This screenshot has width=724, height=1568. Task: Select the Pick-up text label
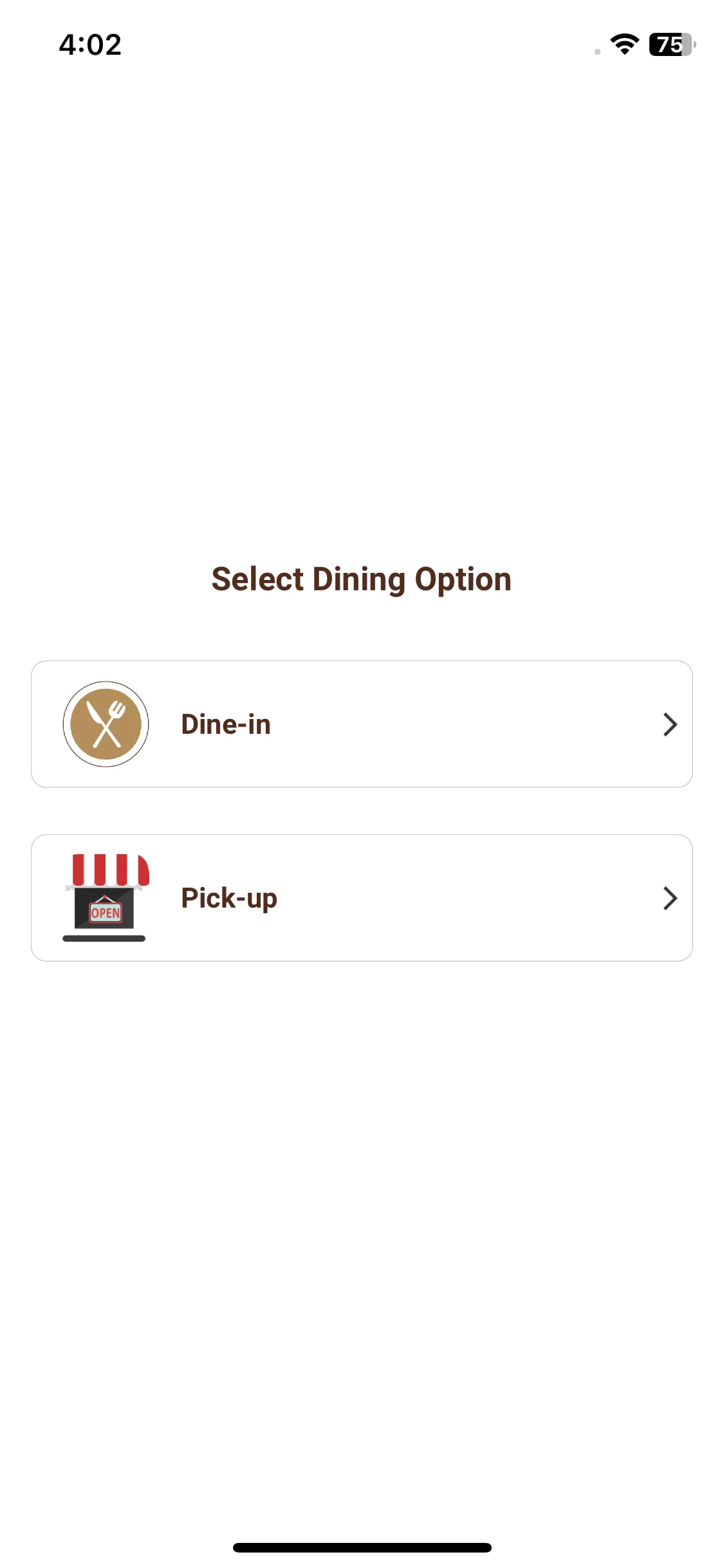pyautogui.click(x=229, y=899)
